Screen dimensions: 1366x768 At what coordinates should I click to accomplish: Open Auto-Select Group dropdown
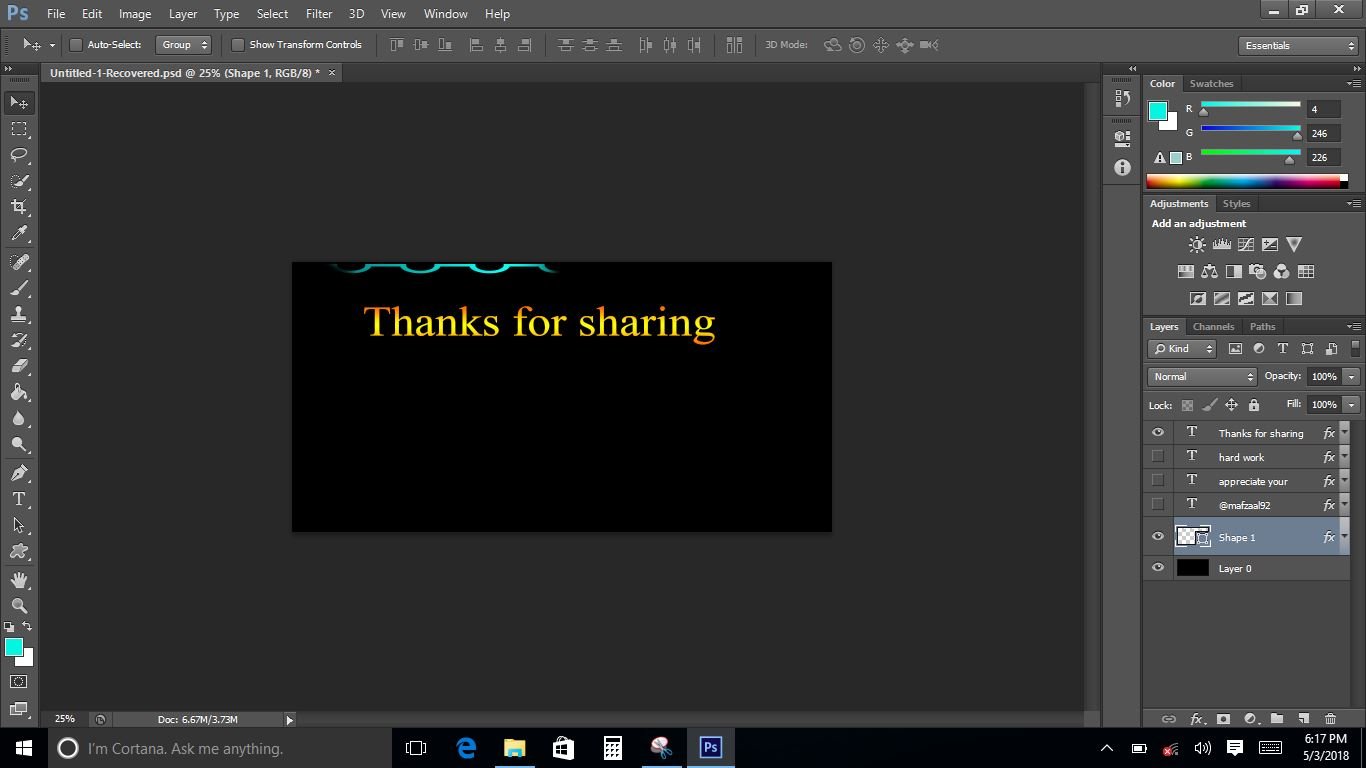(183, 45)
